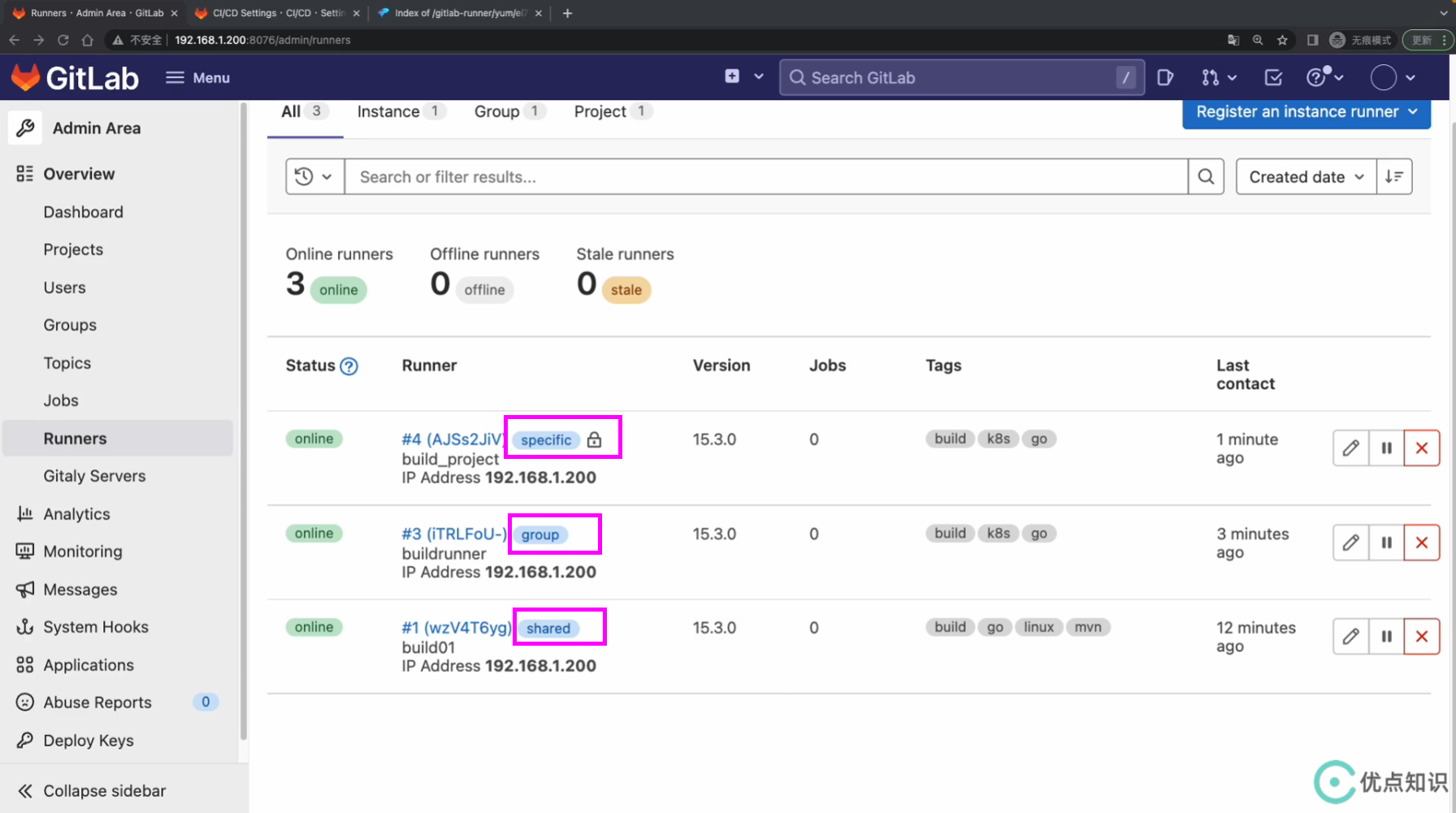Open Admin Area in the sidebar
The image size is (1456, 813).
tap(96, 128)
